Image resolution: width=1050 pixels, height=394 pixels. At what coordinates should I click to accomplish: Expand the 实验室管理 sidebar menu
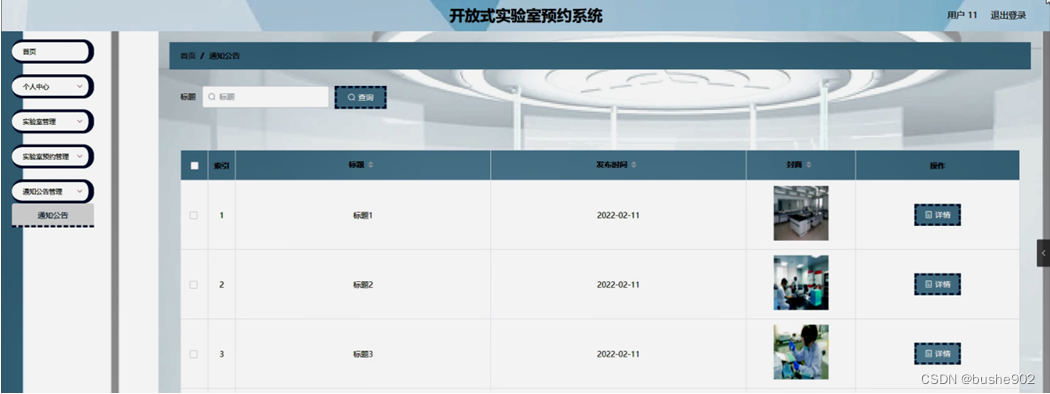tap(52, 122)
